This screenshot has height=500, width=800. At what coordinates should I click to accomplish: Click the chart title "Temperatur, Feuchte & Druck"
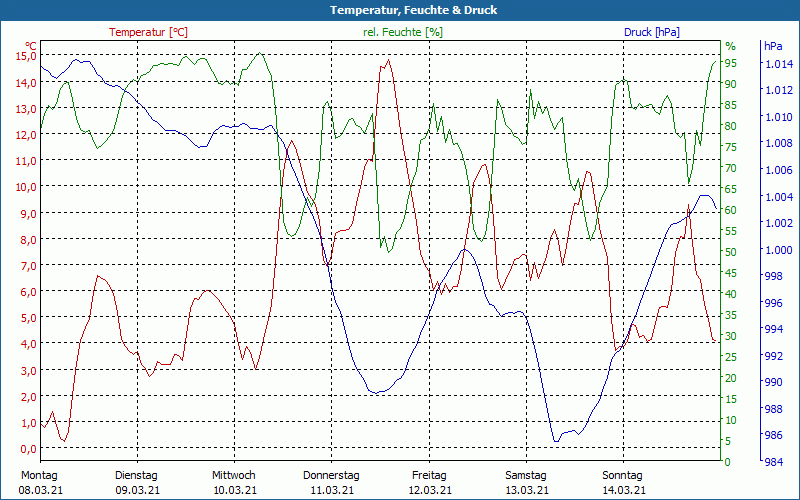pos(400,10)
